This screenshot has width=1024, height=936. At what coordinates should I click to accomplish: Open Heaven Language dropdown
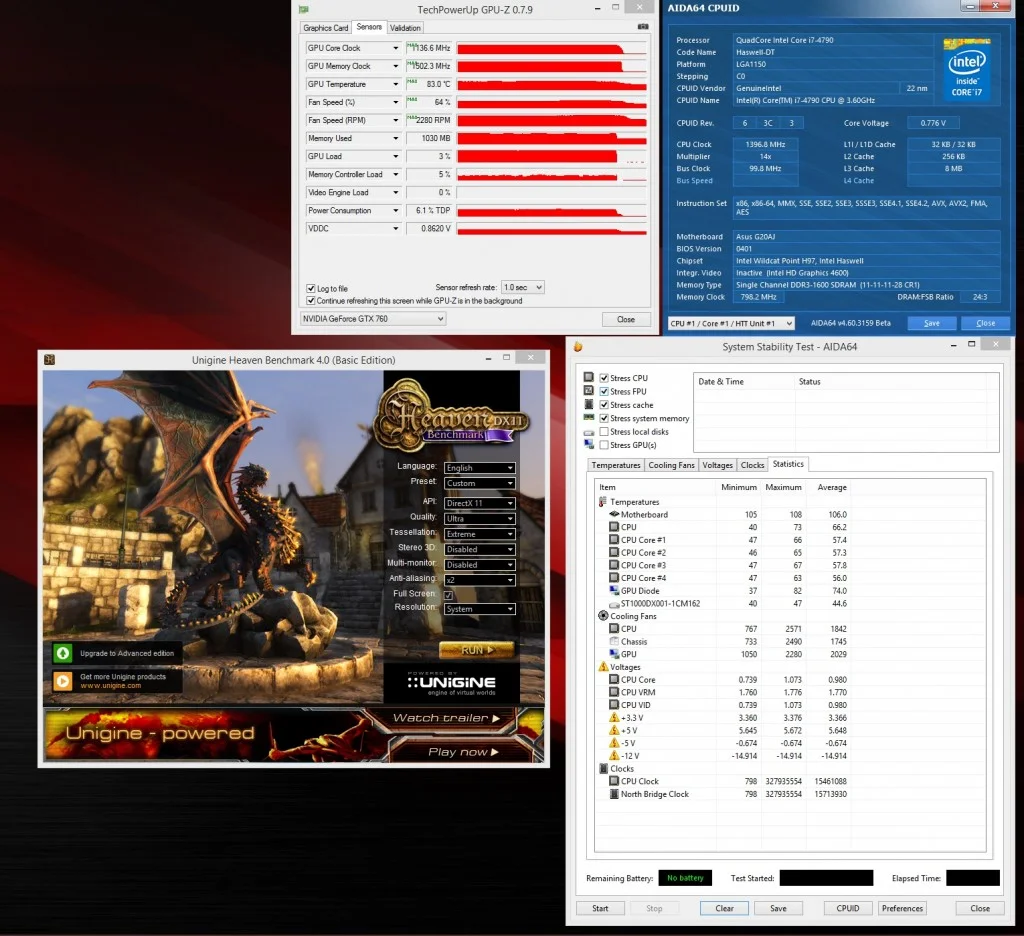click(480, 468)
